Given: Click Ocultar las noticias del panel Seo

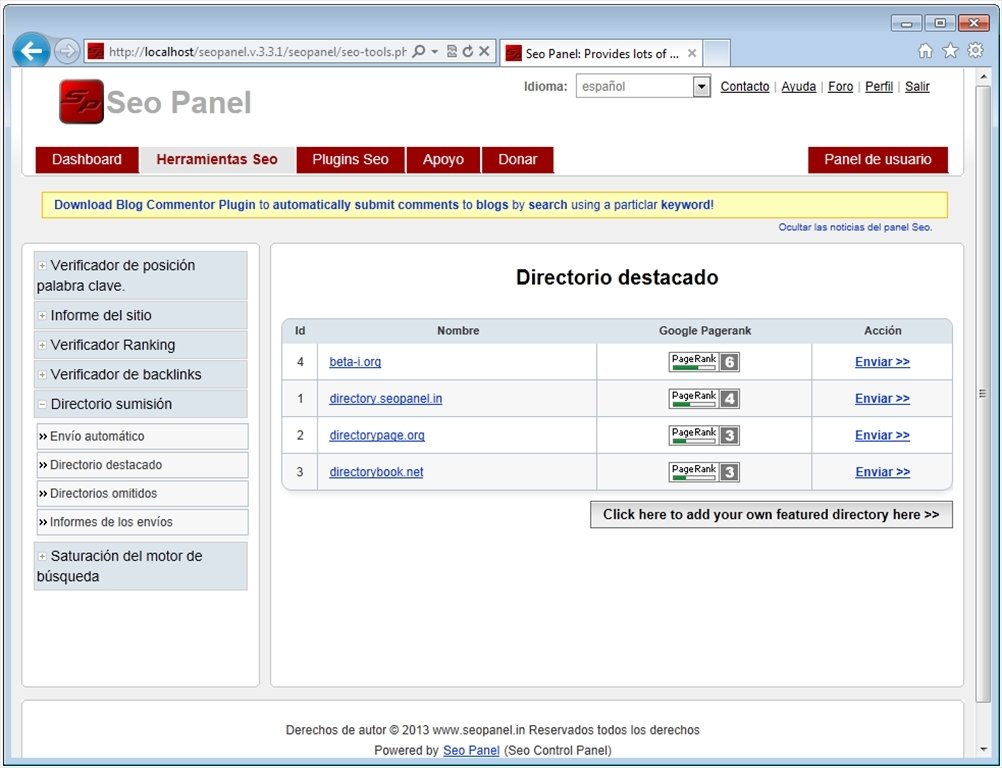Looking at the screenshot, I should tap(855, 227).
